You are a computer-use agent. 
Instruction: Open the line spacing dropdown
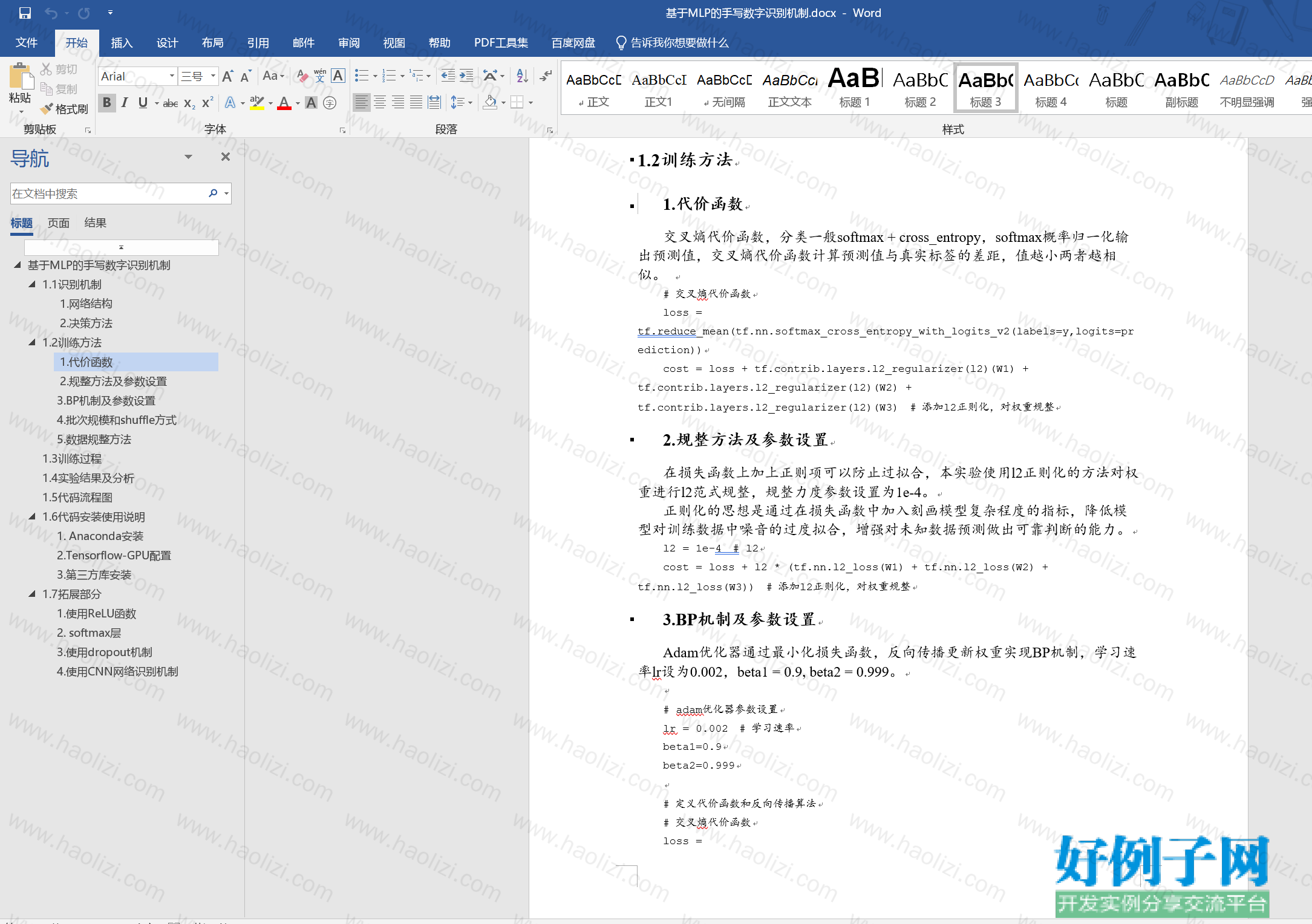coord(462,103)
